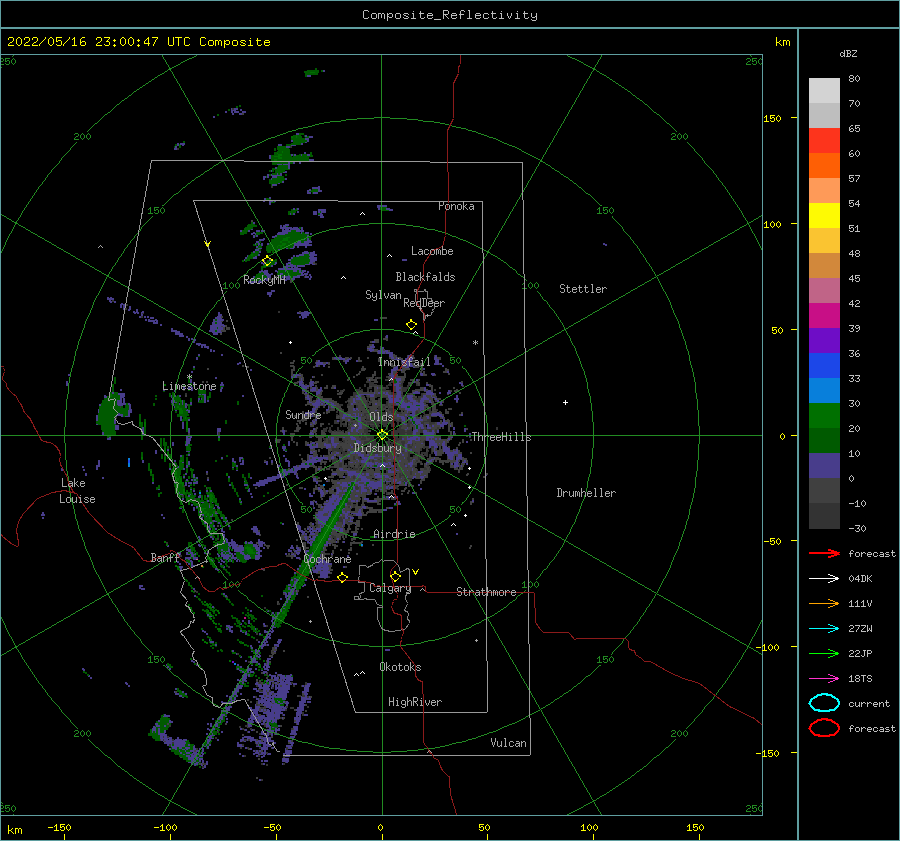Image resolution: width=900 pixels, height=841 pixels.
Task: Click the yellow v marker north of RockyMH
Action: point(208,244)
